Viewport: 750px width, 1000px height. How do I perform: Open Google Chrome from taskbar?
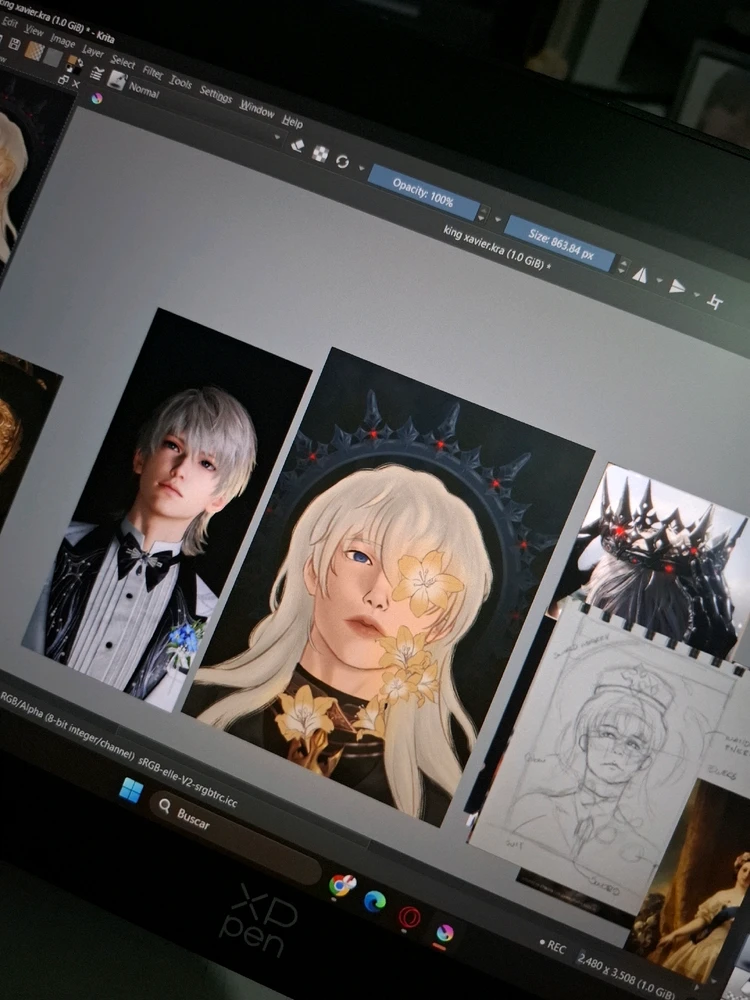342,885
